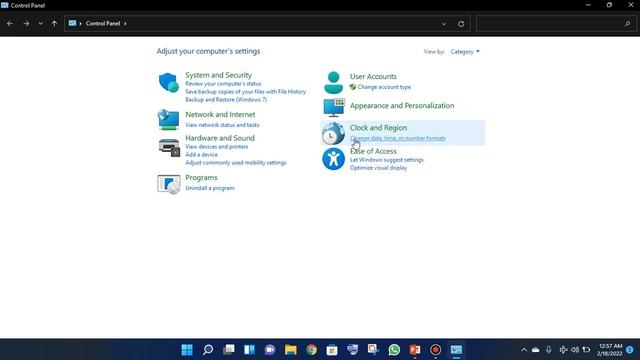This screenshot has height=360, width=640.
Task: Click the Control Panel breadcrumb in address bar
Action: [103, 24]
